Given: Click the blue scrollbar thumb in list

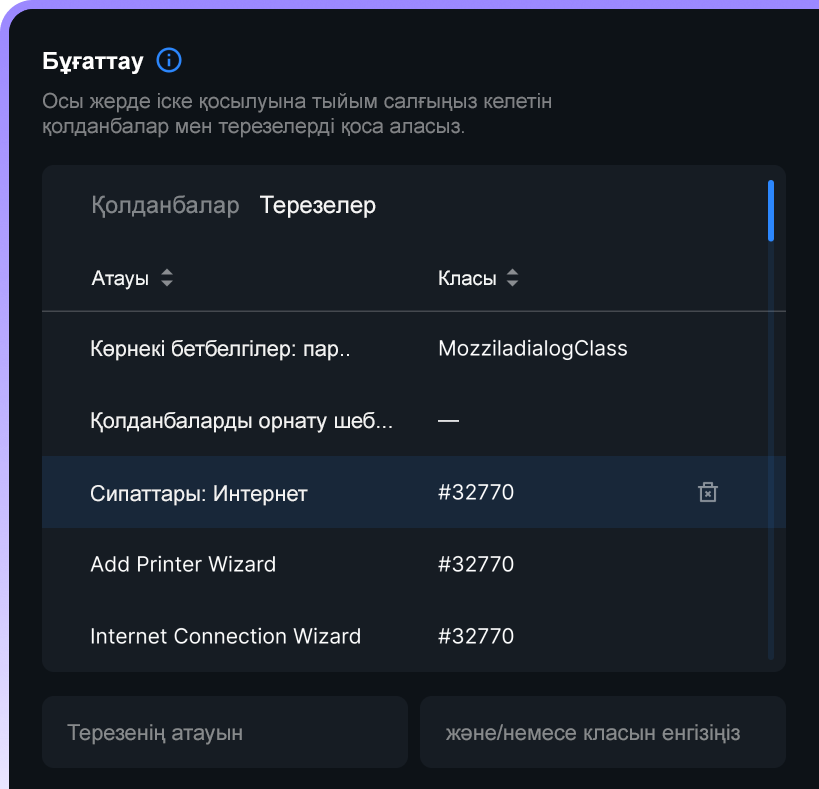Looking at the screenshot, I should point(771,211).
